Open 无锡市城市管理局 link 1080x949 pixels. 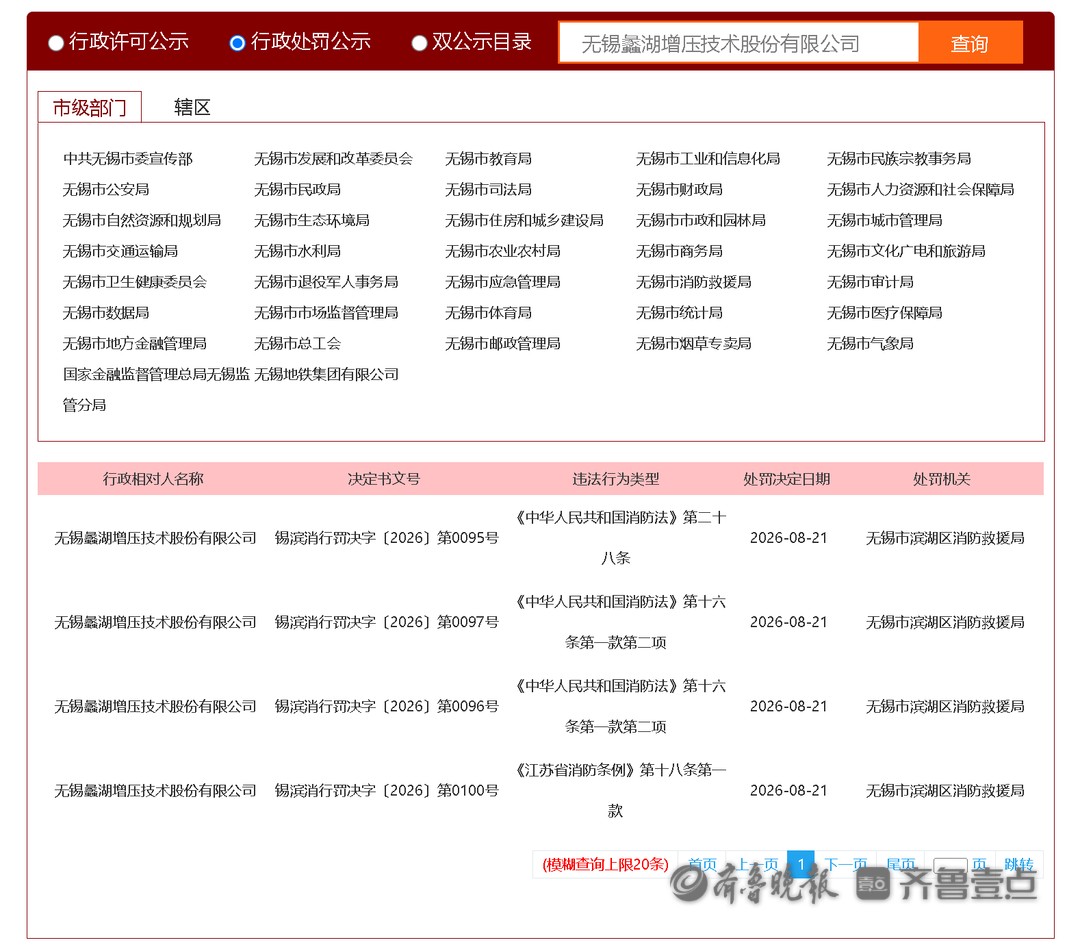[884, 220]
